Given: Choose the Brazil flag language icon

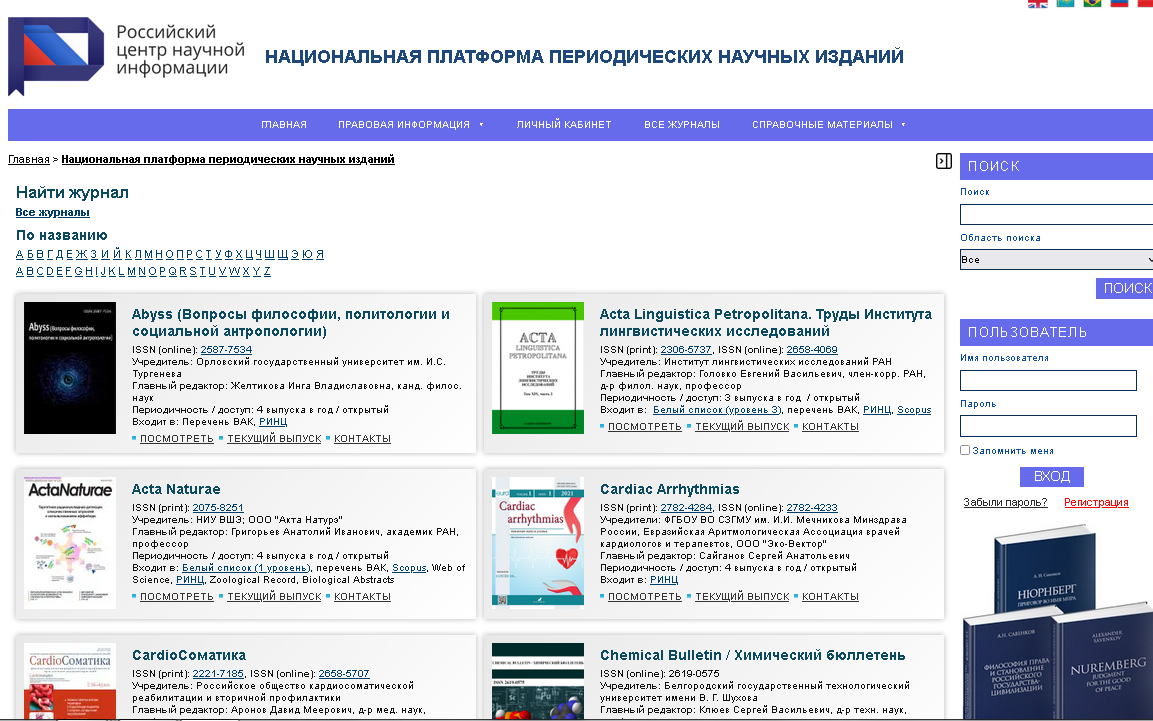Looking at the screenshot, I should (x=1092, y=3).
